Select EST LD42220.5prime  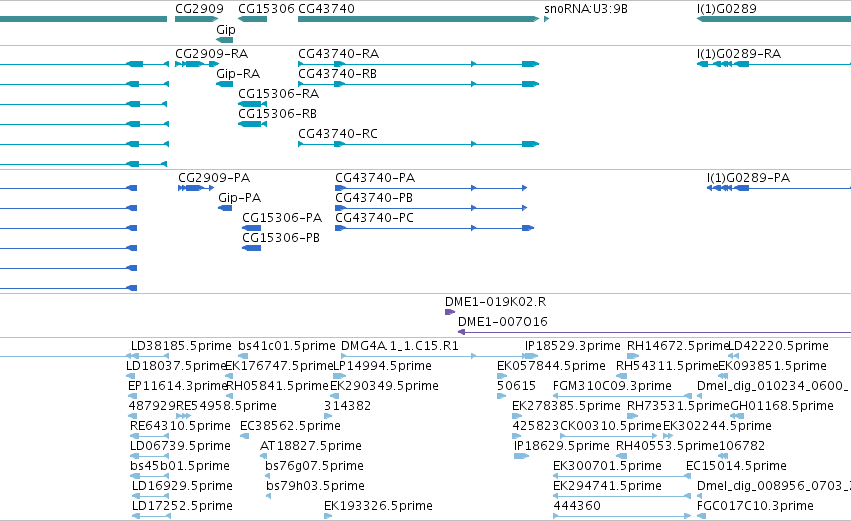point(778,346)
